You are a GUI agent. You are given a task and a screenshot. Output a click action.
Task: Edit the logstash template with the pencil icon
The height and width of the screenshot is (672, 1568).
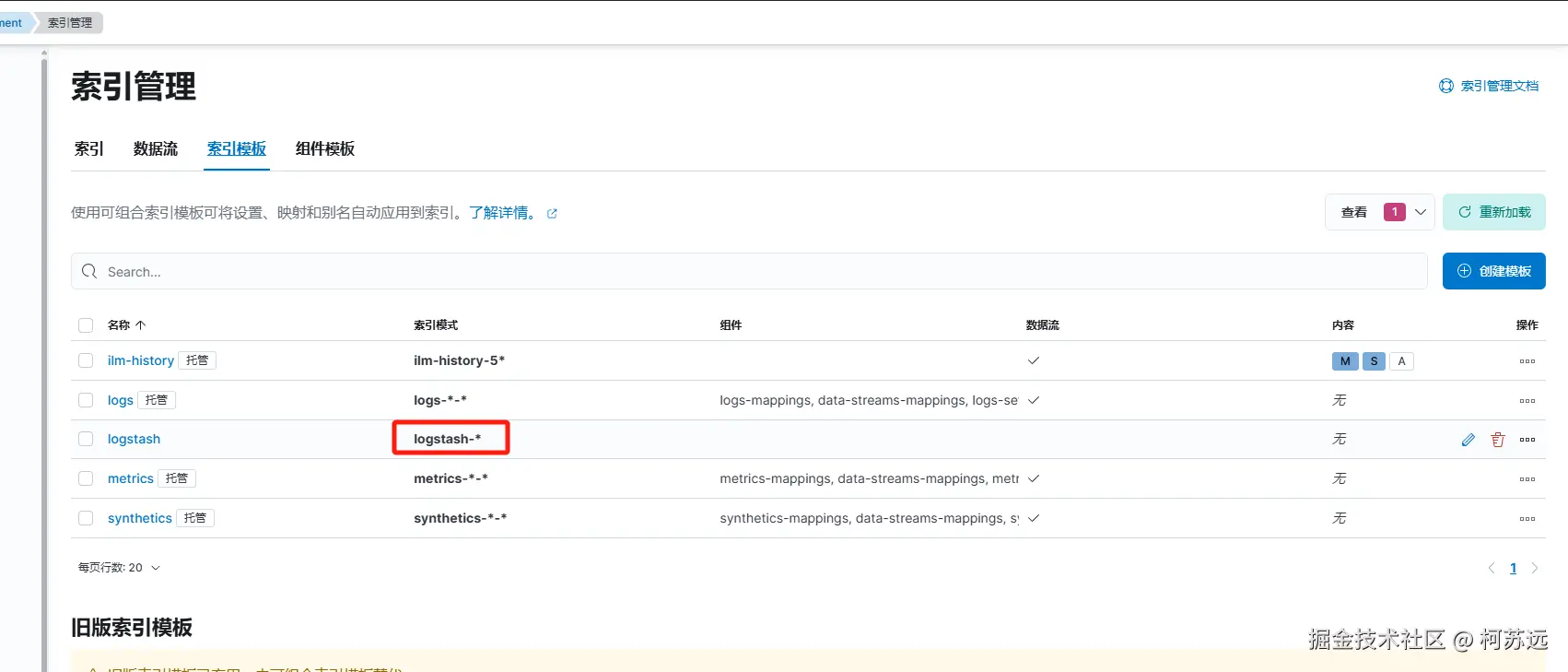pos(1469,440)
